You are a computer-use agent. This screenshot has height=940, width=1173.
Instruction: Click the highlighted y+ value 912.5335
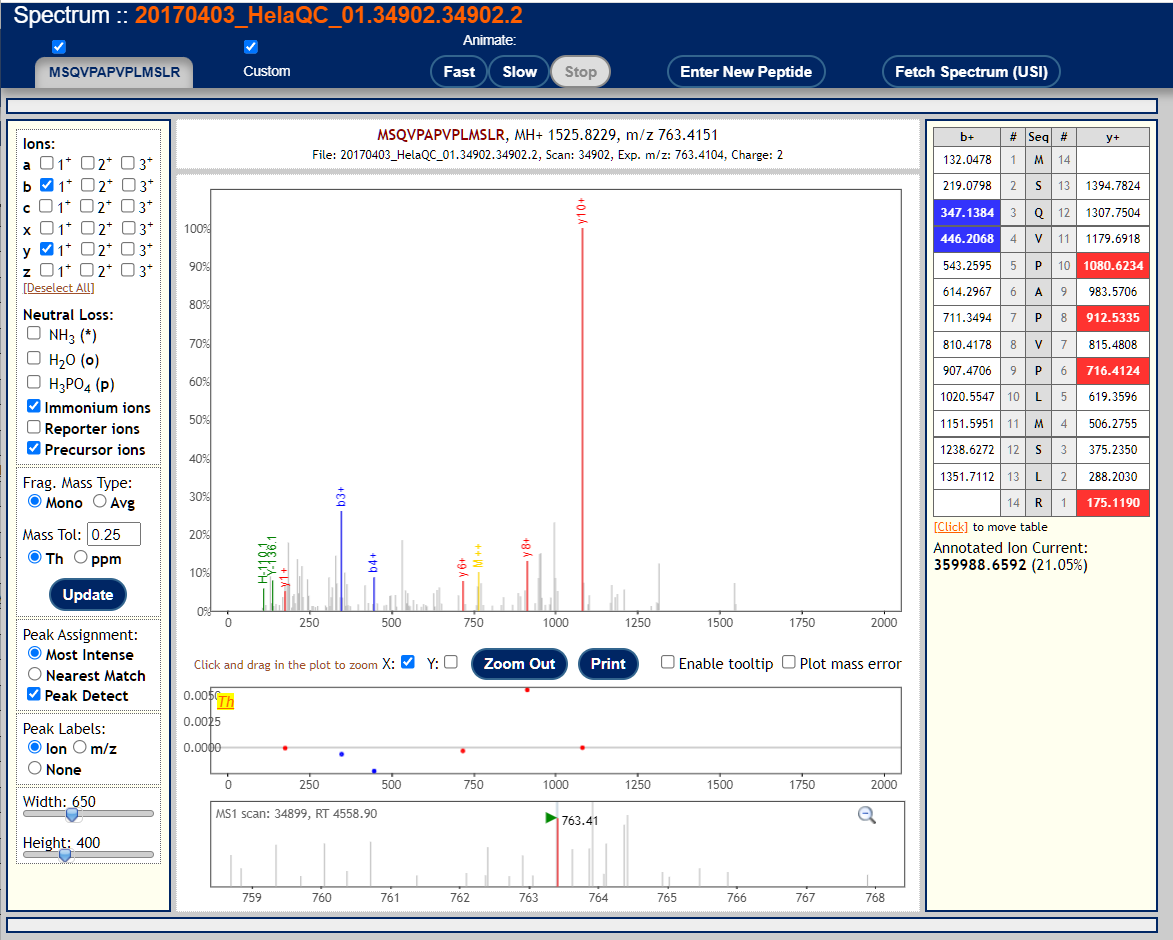1113,318
